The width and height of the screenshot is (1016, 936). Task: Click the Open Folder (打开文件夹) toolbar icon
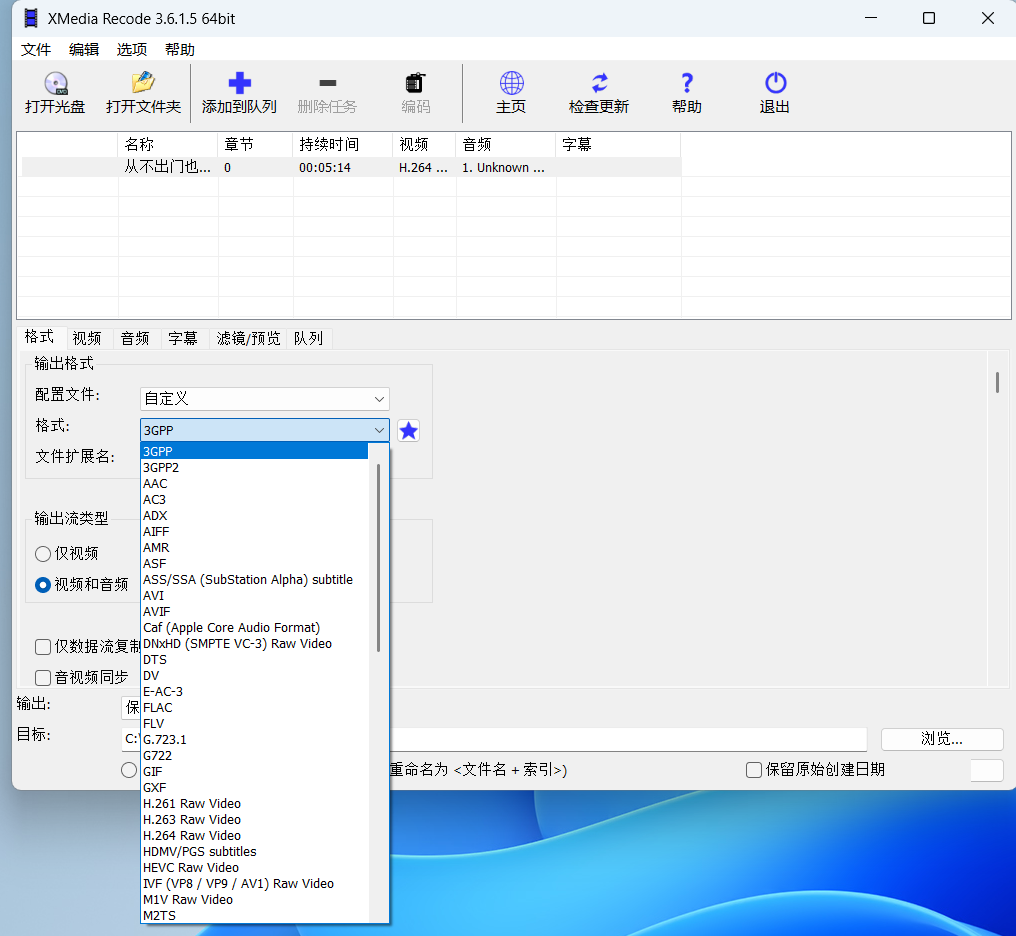143,83
